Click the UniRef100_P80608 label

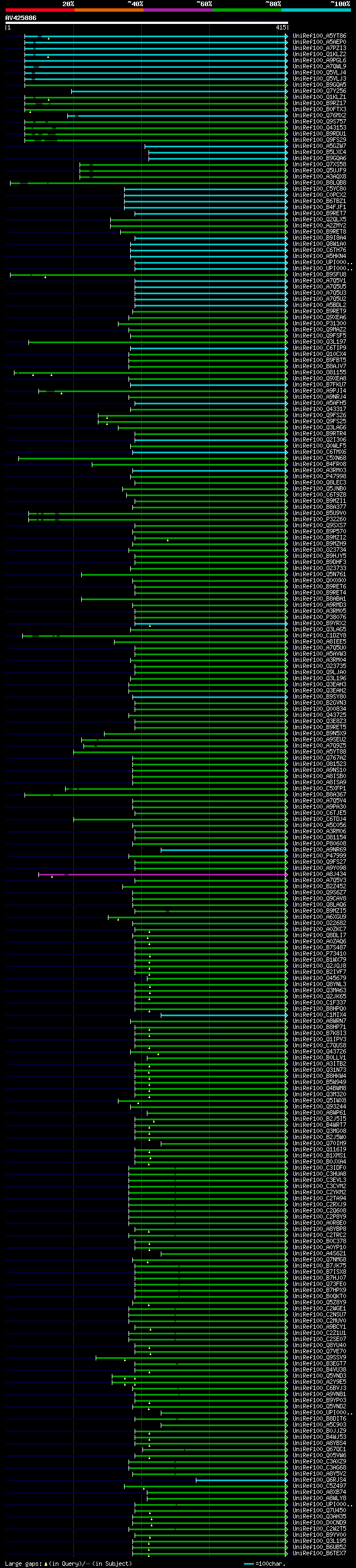pyautogui.click(x=319, y=844)
